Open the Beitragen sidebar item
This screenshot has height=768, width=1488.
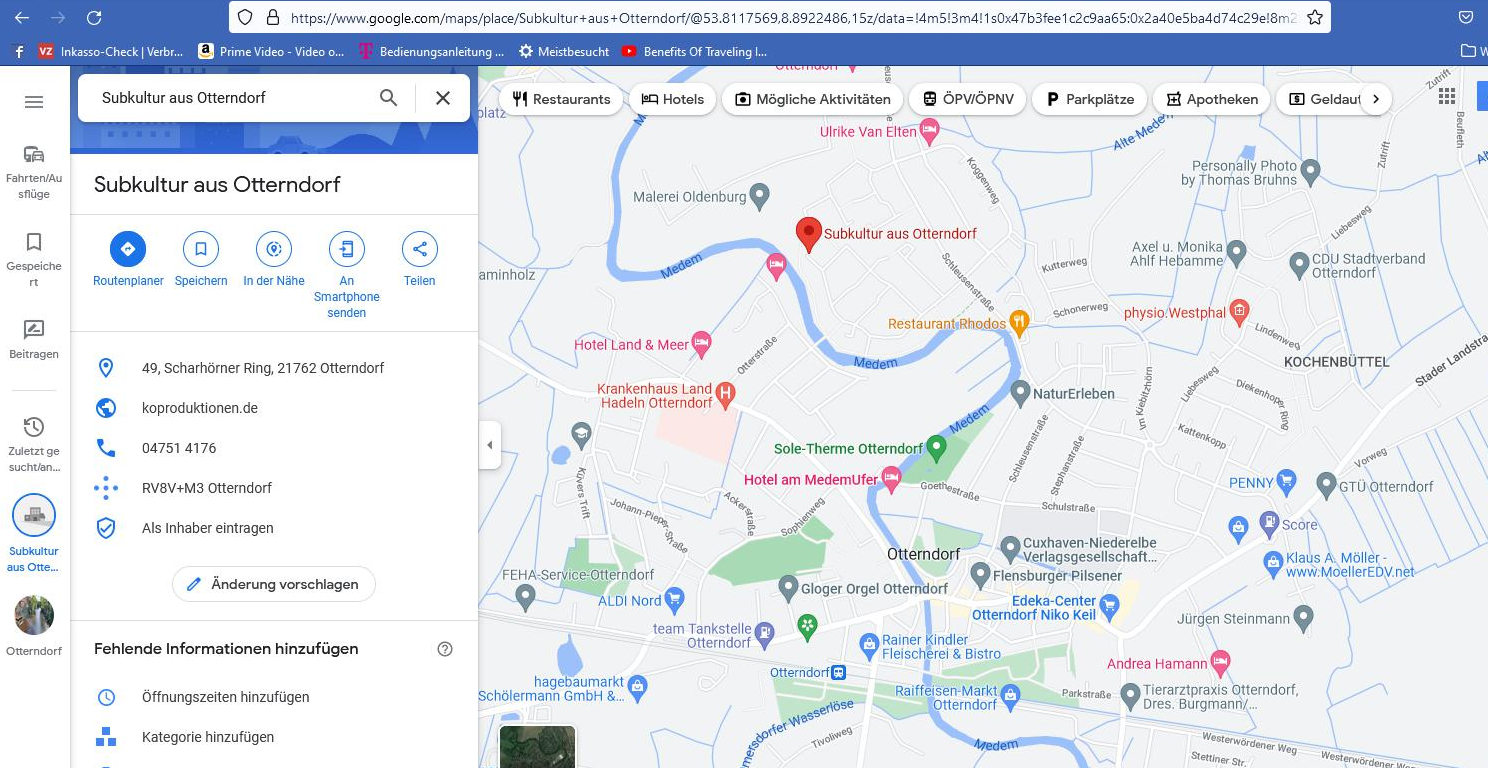coord(34,339)
